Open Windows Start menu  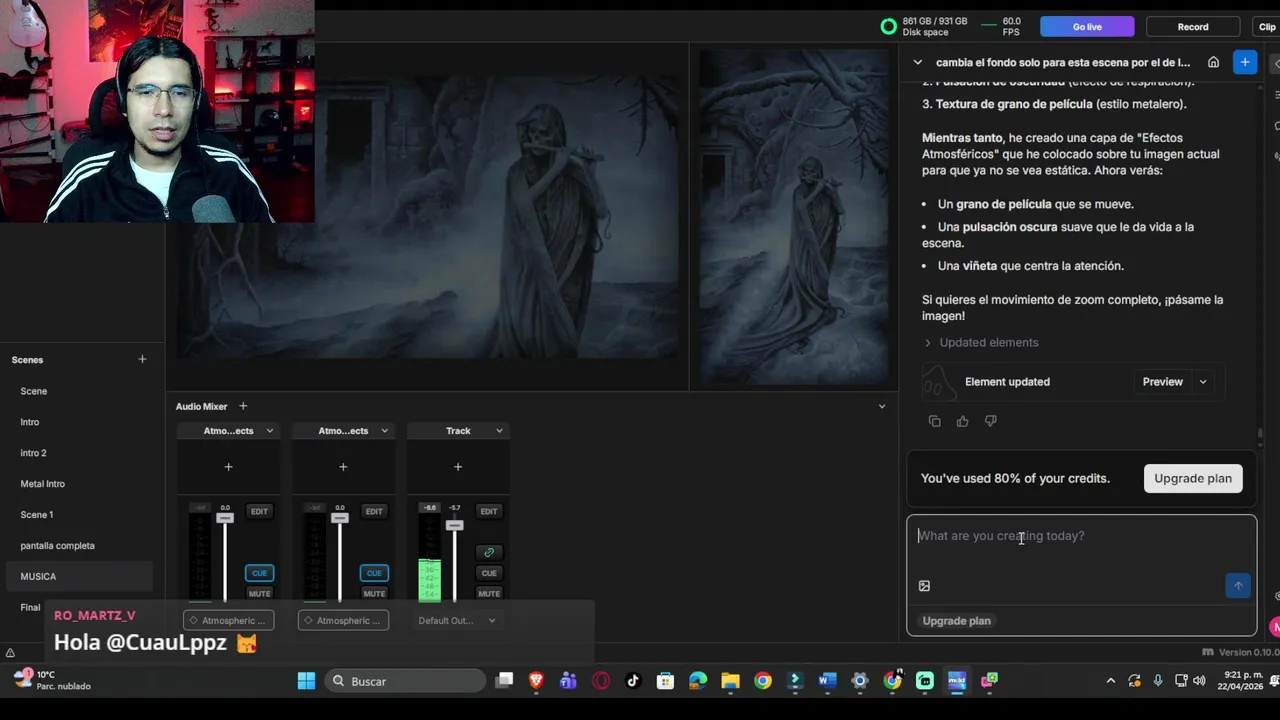point(306,681)
